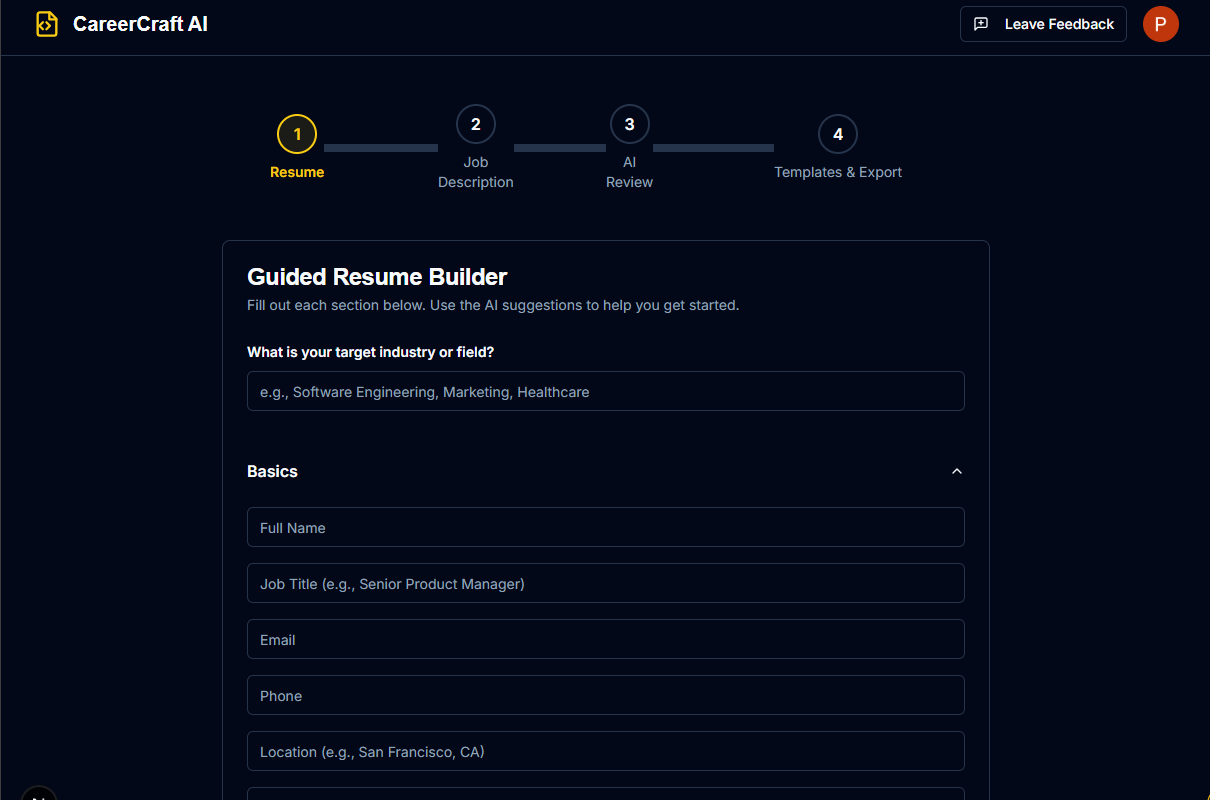Select the Resume step label
Image resolution: width=1210 pixels, height=800 pixels.
[x=297, y=172]
